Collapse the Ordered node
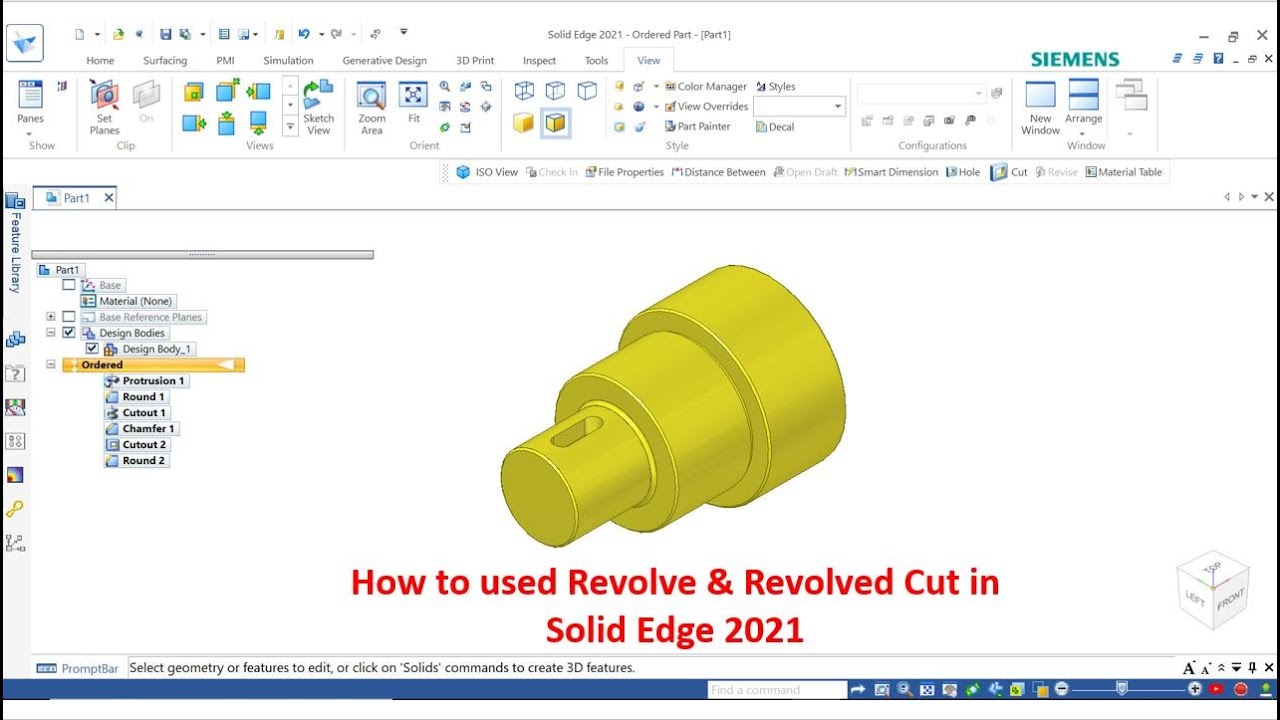Viewport: 1280px width, 720px height. [x=51, y=365]
